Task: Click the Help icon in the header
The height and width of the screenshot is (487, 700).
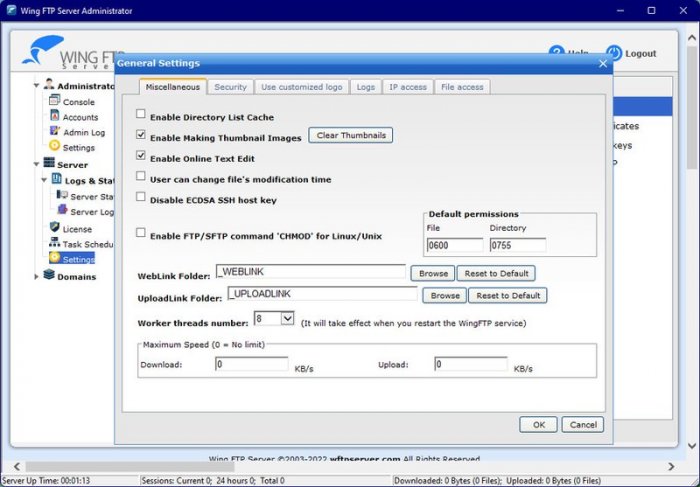Action: (x=556, y=52)
